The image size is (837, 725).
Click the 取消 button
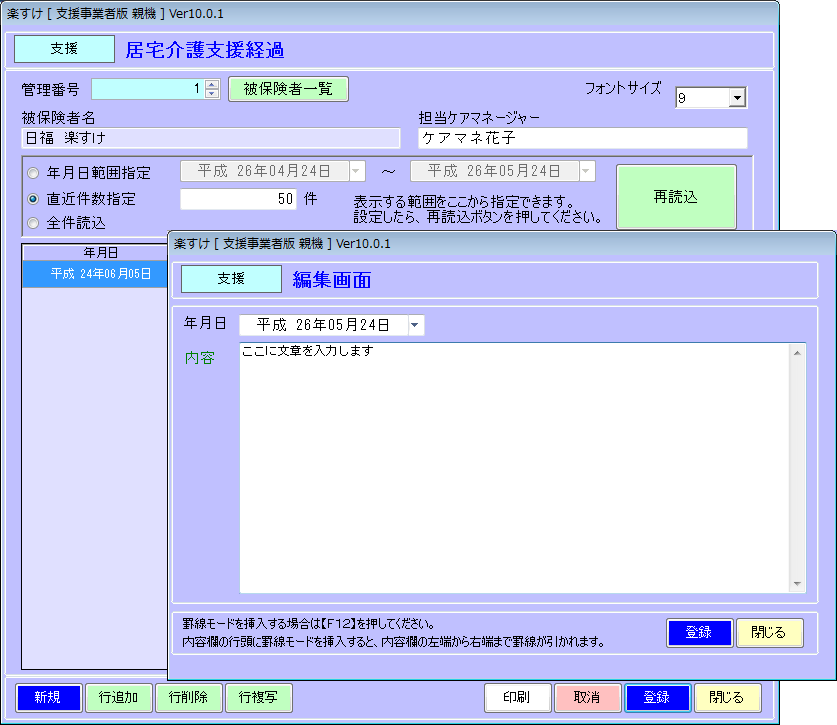click(x=587, y=698)
